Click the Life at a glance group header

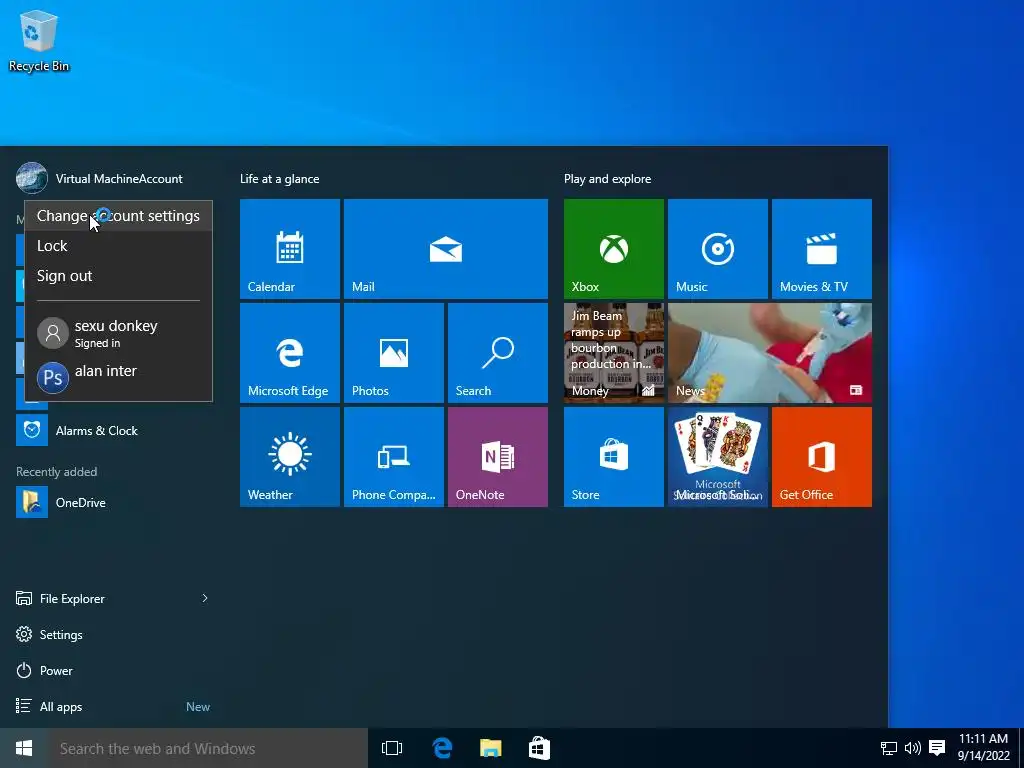coord(280,179)
